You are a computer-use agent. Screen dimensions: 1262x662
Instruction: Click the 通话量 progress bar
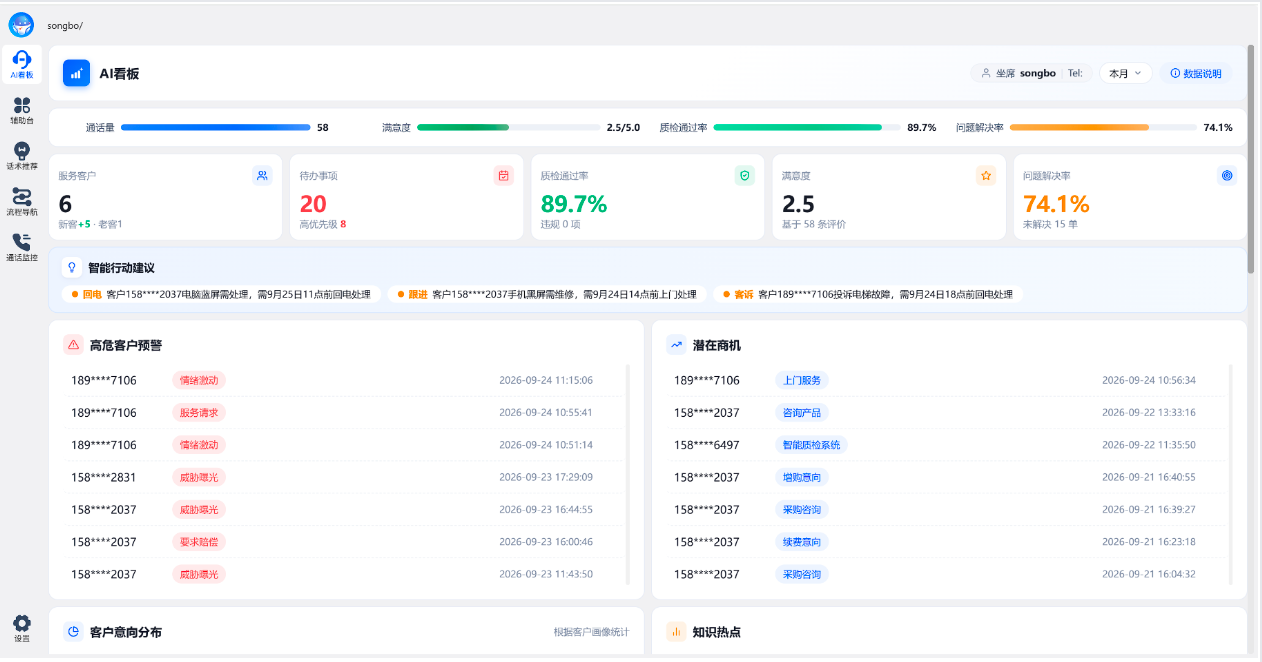215,128
